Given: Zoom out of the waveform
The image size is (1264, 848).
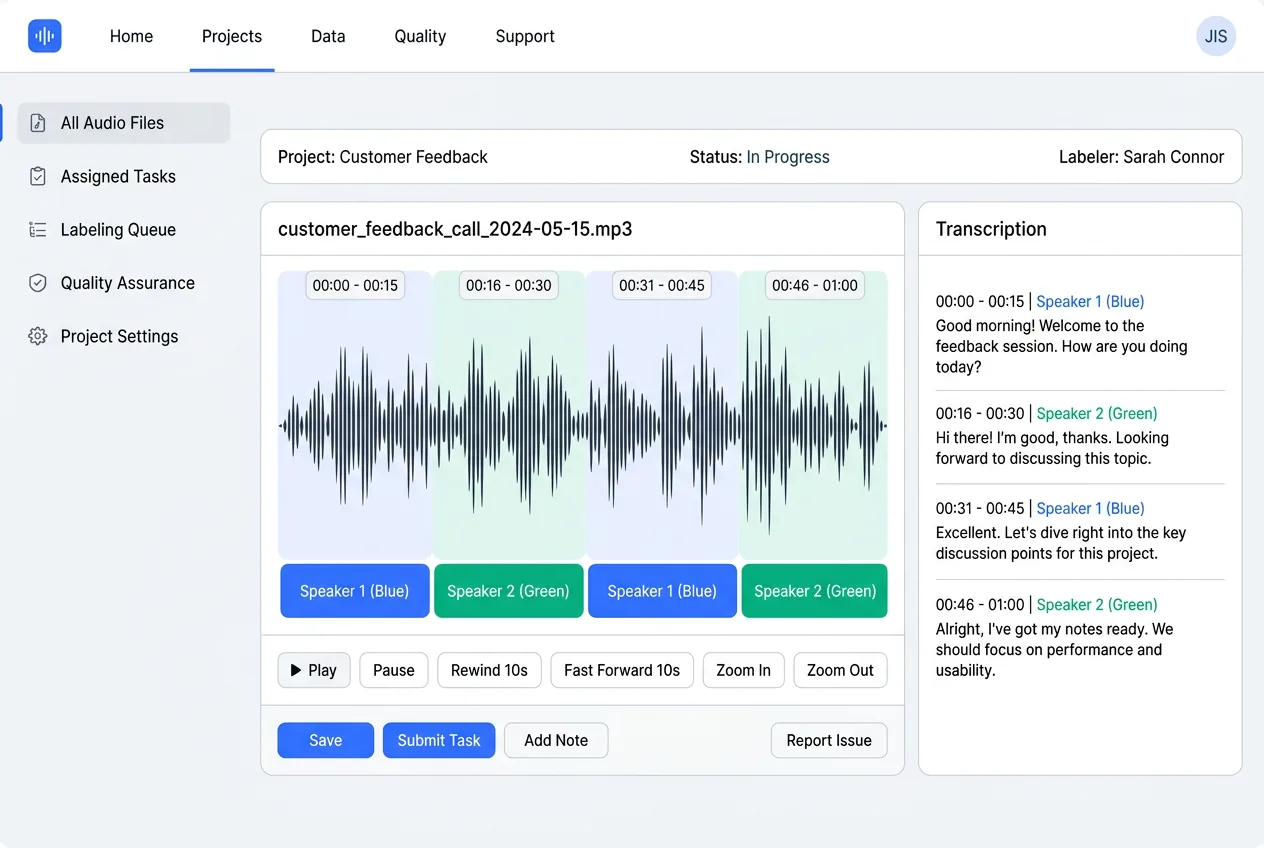Looking at the screenshot, I should (x=840, y=670).
